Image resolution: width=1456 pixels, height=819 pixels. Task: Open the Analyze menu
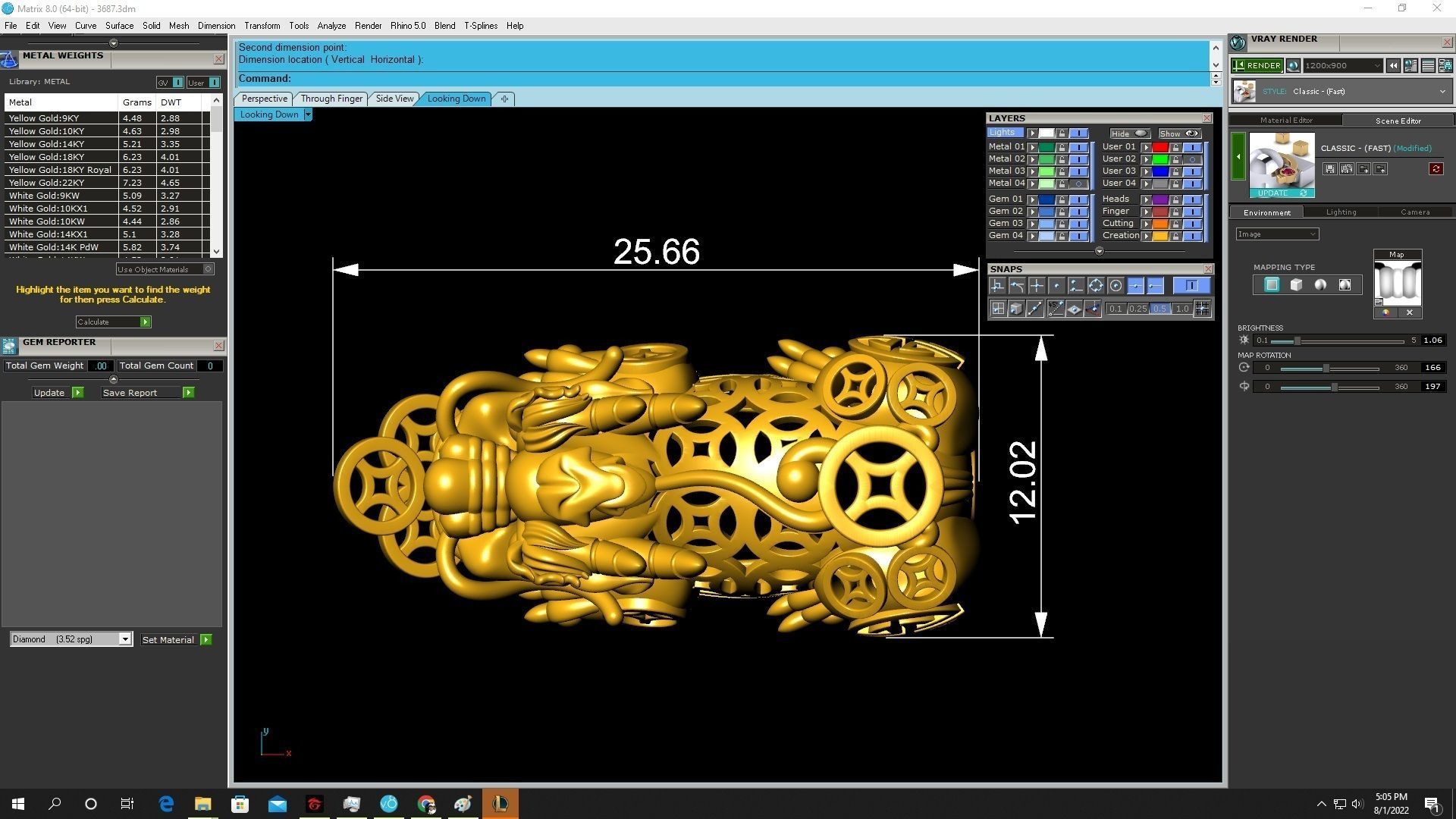click(x=331, y=26)
